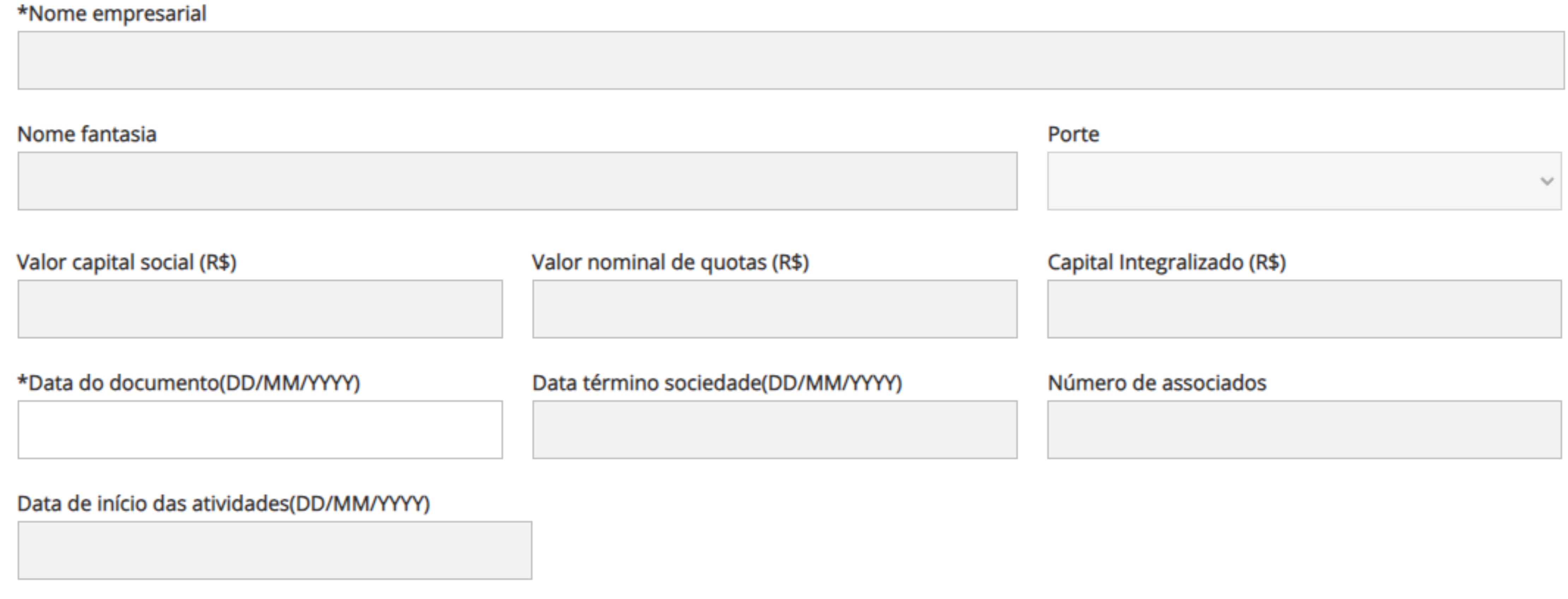The image size is (1568, 599).
Task: Click the Porte dropdown chevron arrow
Action: (1546, 181)
